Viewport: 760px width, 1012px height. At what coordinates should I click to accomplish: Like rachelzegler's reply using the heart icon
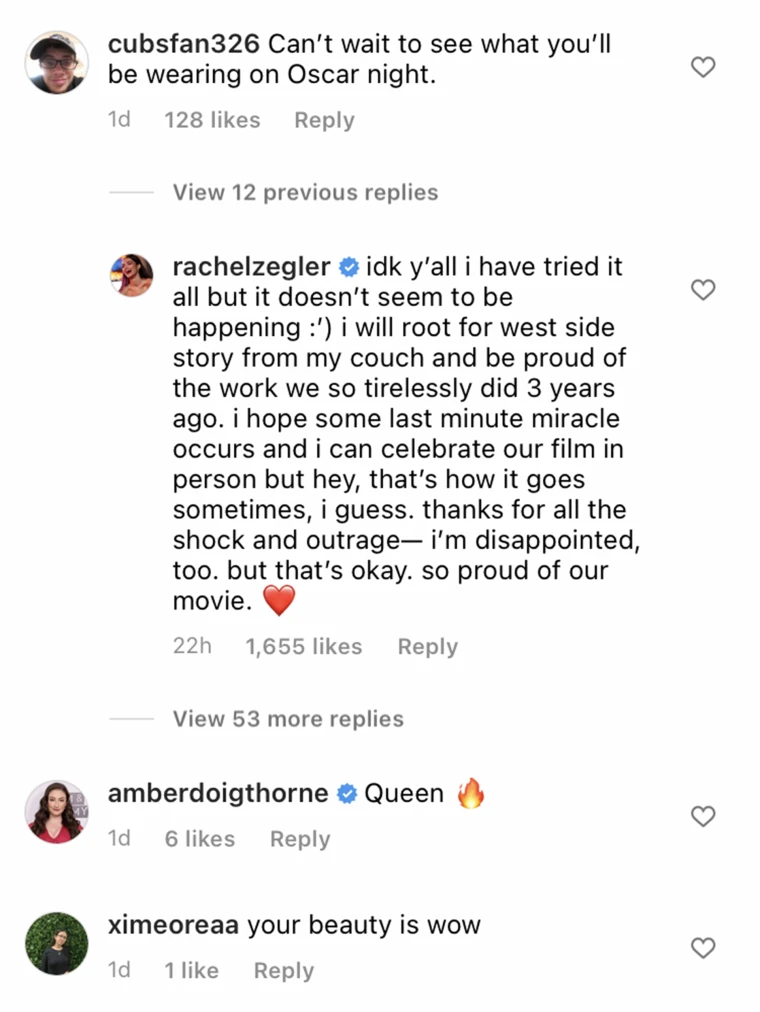pyautogui.click(x=703, y=290)
